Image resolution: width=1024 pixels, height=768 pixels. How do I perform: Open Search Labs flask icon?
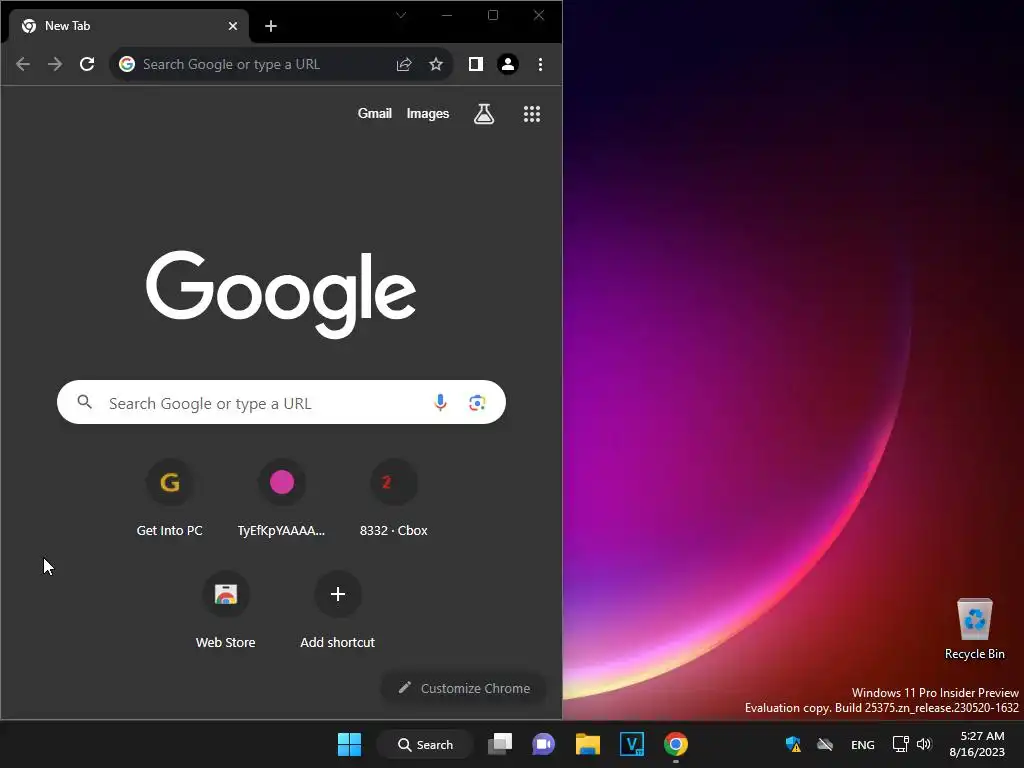pyautogui.click(x=484, y=114)
